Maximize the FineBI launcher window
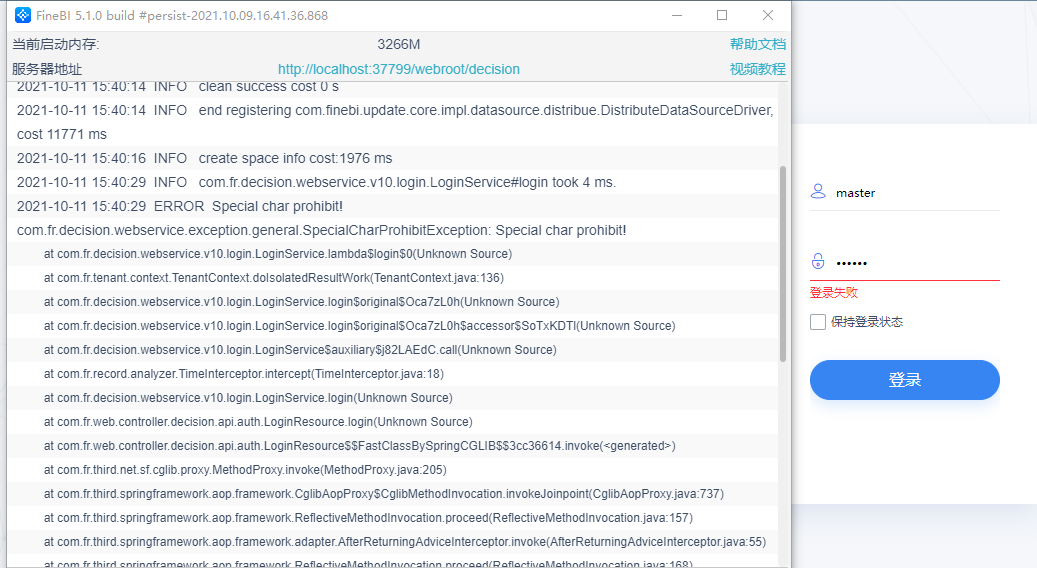The width and height of the screenshot is (1037, 568). click(722, 15)
